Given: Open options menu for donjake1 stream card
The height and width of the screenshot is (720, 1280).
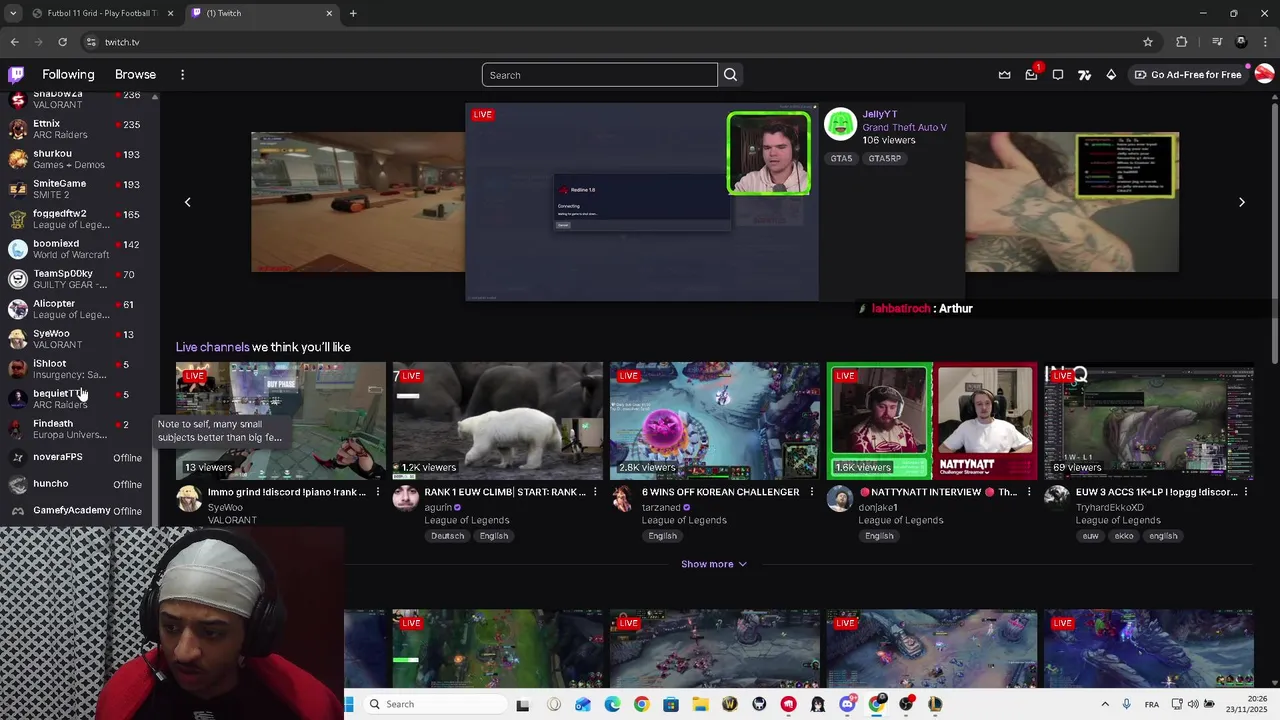Looking at the screenshot, I should coord(1029,492).
